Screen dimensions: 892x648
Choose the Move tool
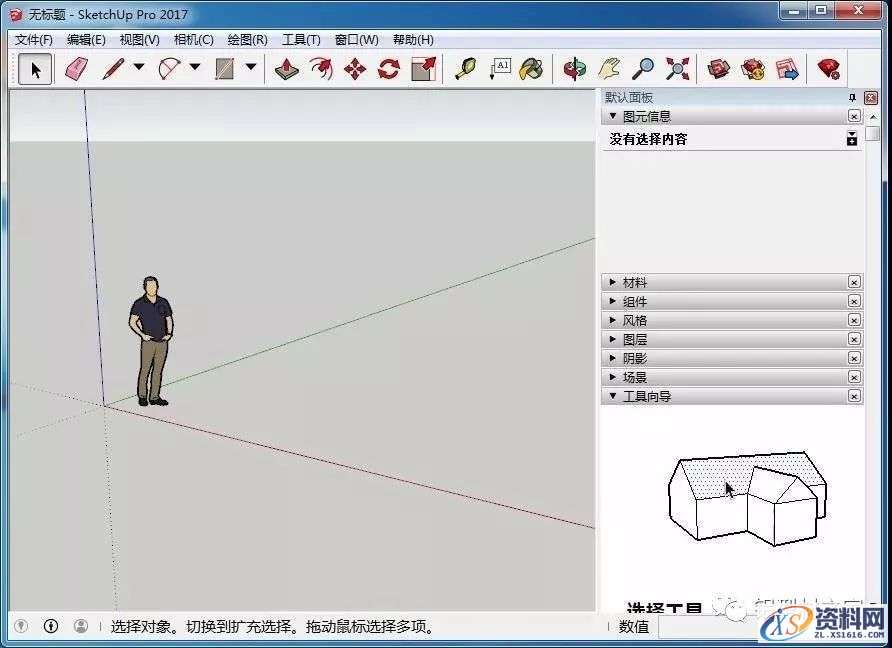355,68
